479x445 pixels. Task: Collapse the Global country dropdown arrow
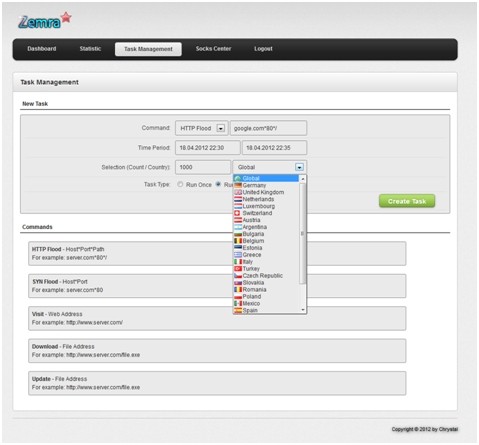[x=299, y=167]
